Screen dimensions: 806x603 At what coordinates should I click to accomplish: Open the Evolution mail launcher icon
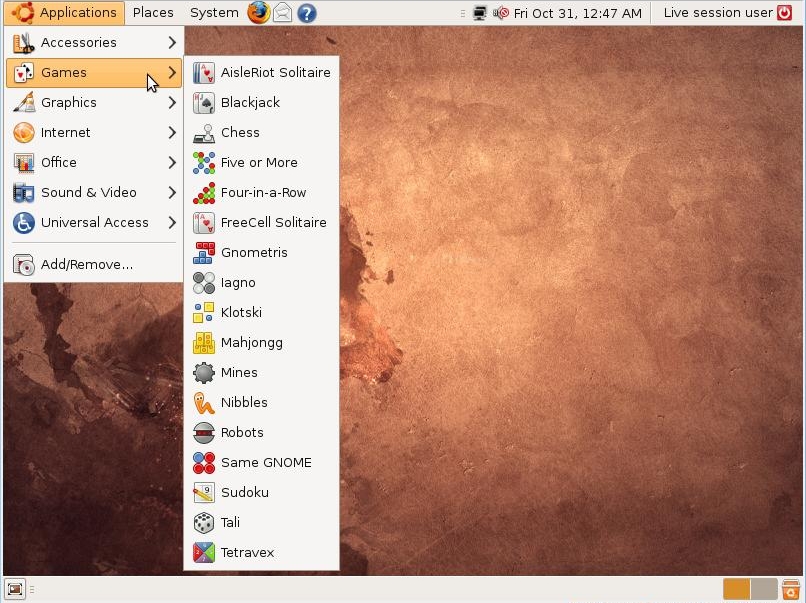pyautogui.click(x=282, y=13)
